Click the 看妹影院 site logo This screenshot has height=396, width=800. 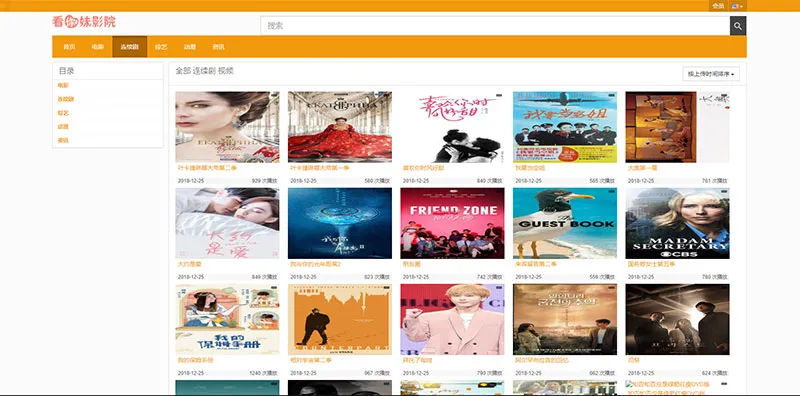84,21
